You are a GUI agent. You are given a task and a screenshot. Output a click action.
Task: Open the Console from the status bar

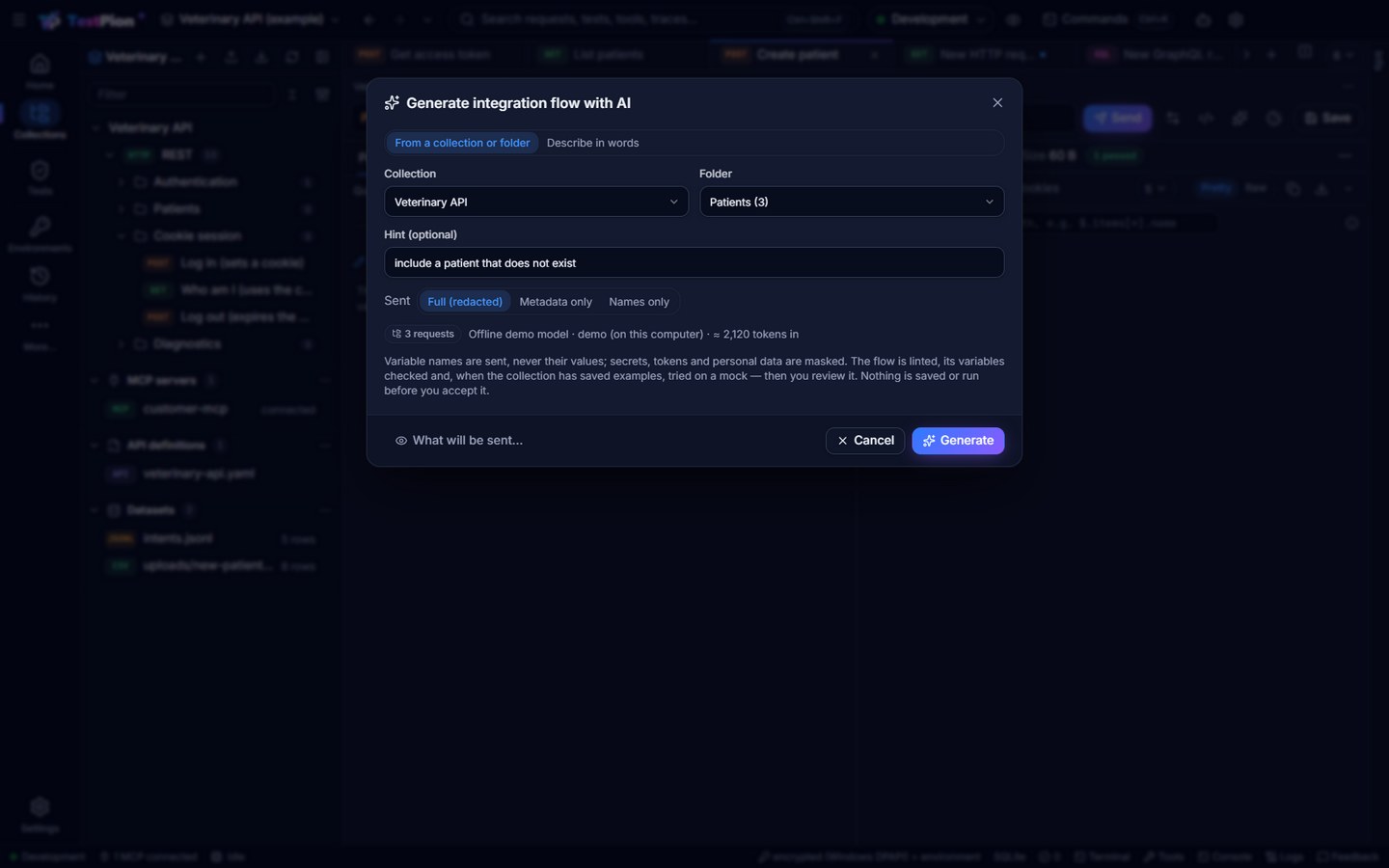click(x=1224, y=856)
